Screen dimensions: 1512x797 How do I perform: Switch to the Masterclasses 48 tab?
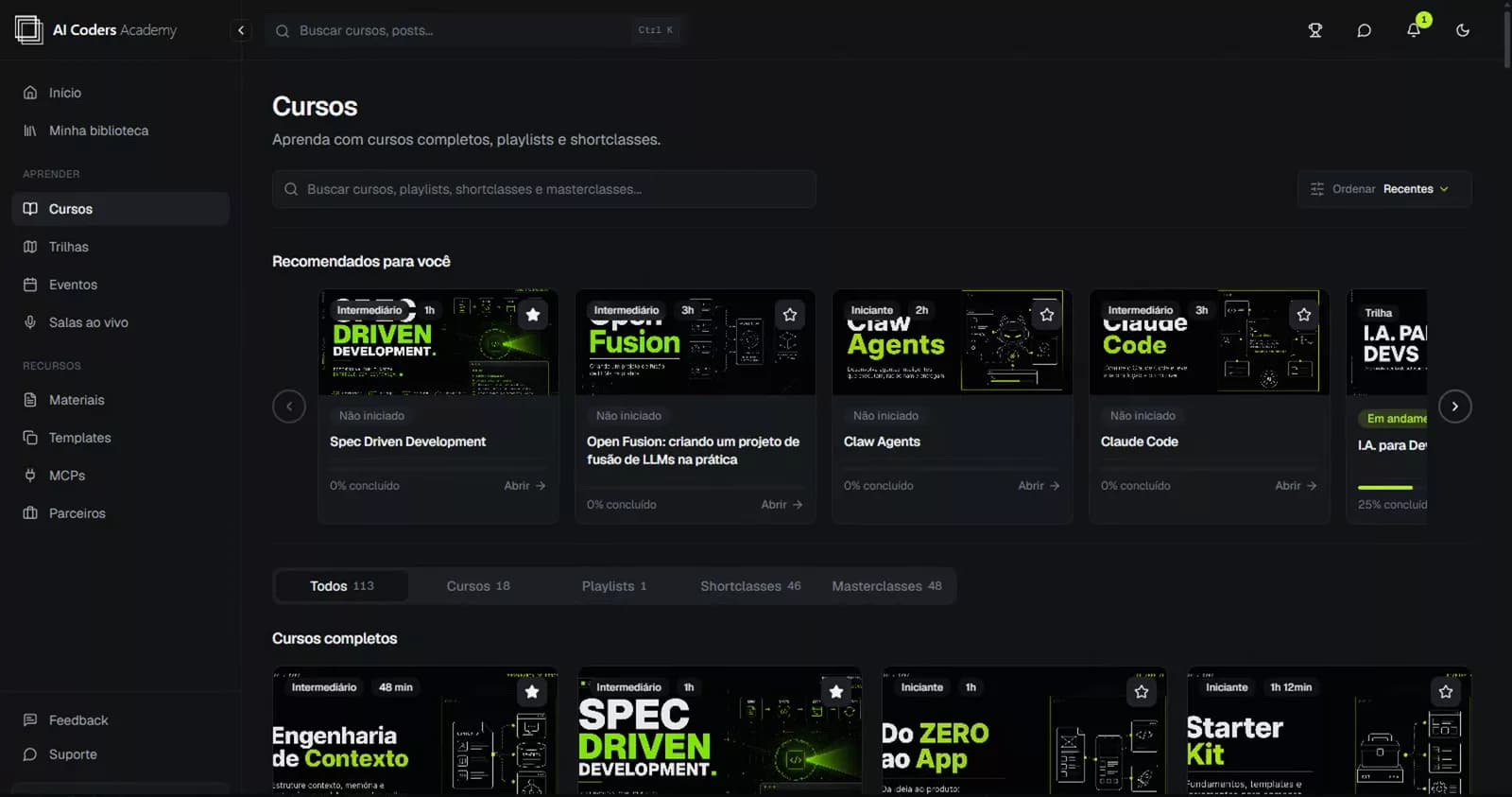886,586
